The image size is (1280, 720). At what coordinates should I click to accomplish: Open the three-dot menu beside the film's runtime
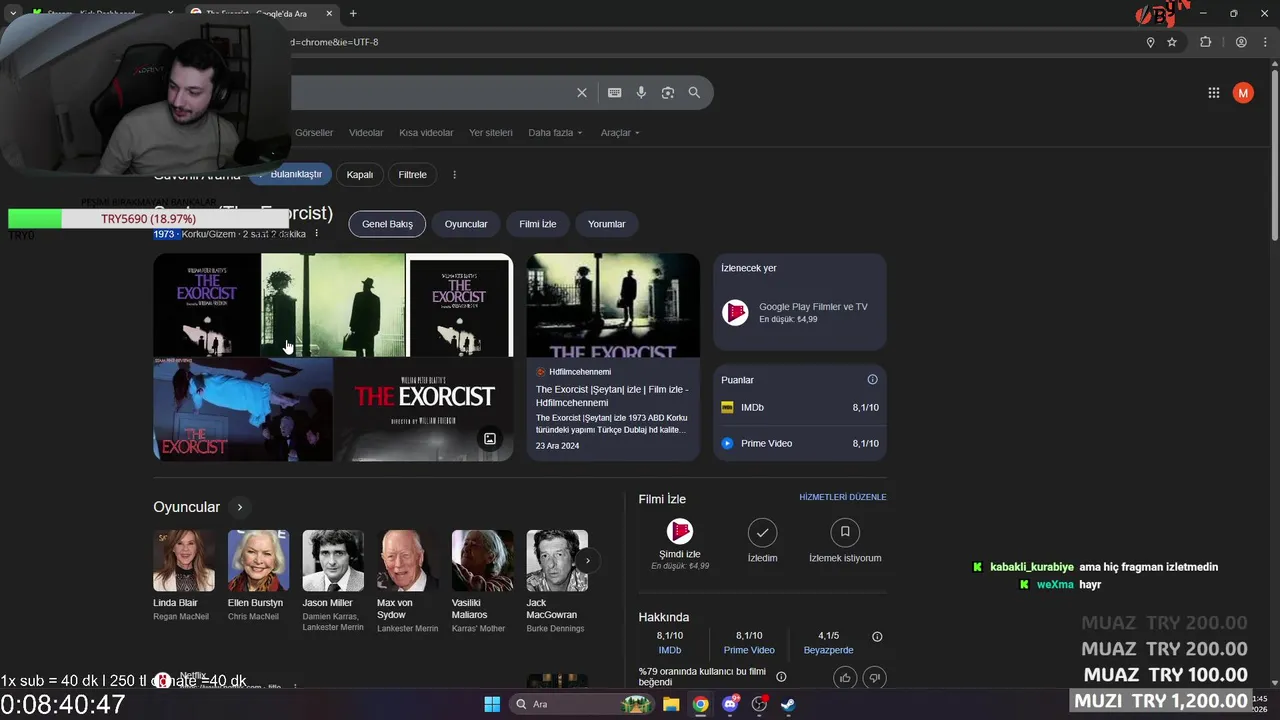click(x=317, y=233)
